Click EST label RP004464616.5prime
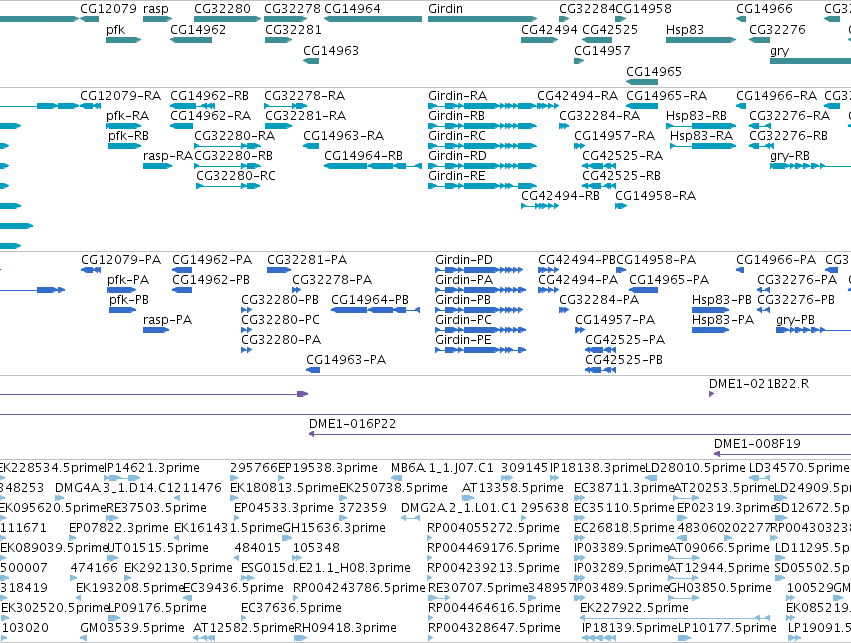The height and width of the screenshot is (643, 851). click(494, 607)
